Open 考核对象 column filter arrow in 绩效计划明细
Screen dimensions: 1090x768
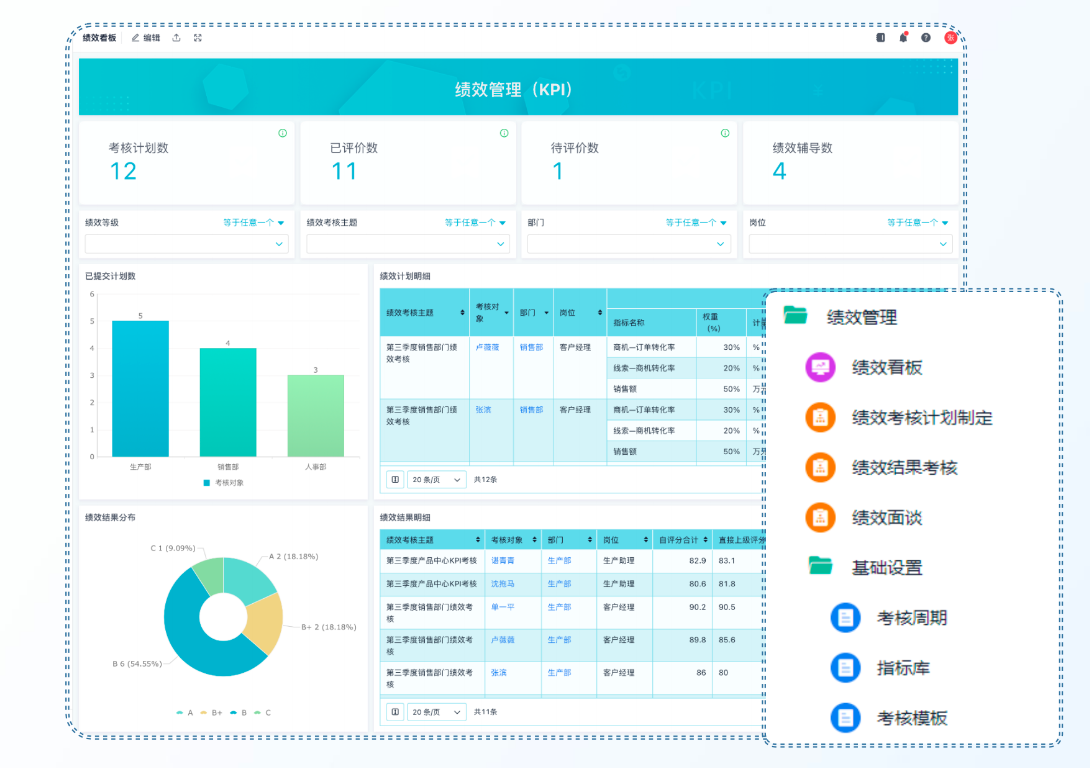[x=507, y=313]
